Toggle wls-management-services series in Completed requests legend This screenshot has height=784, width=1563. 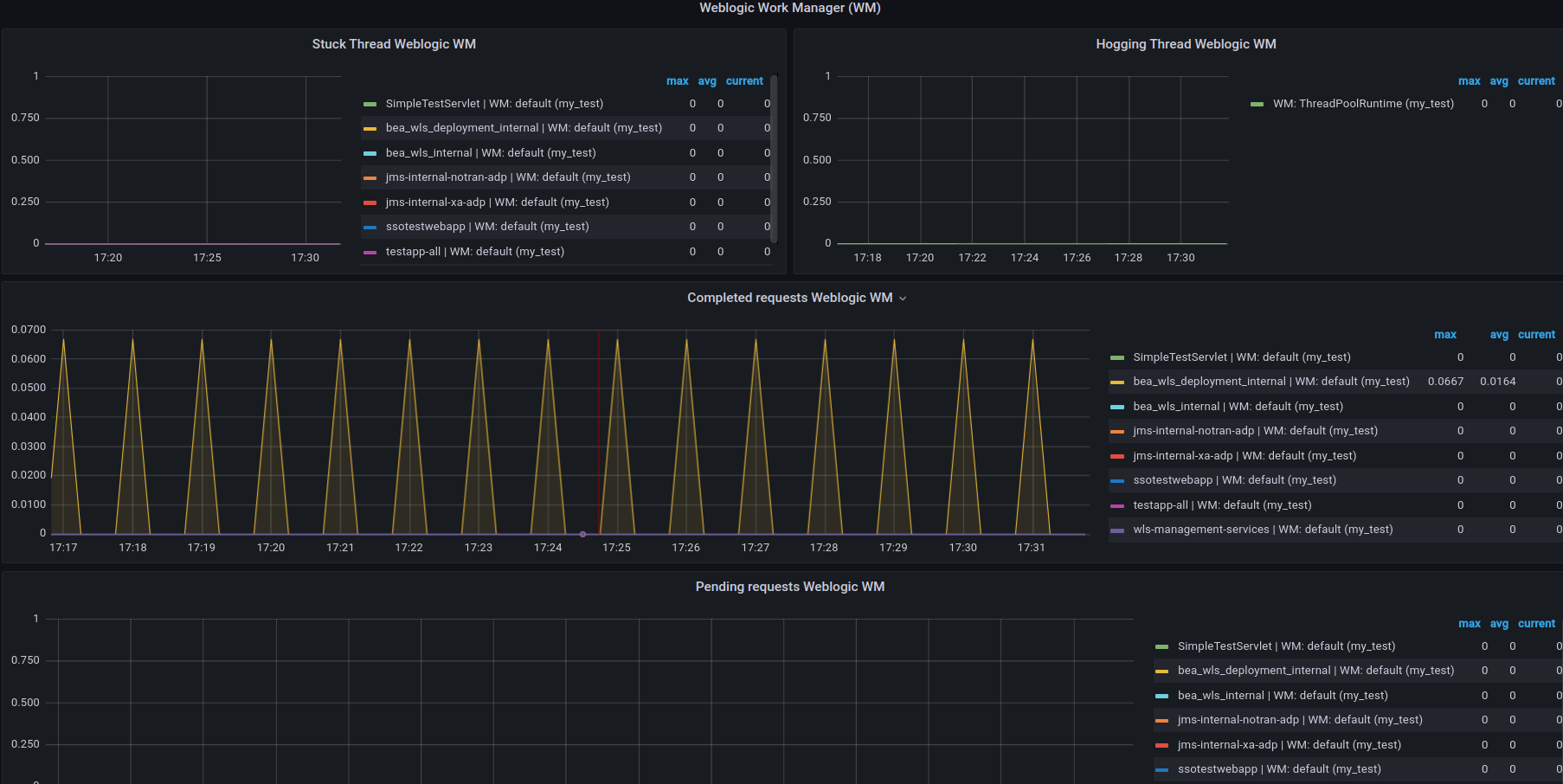pos(1264,530)
